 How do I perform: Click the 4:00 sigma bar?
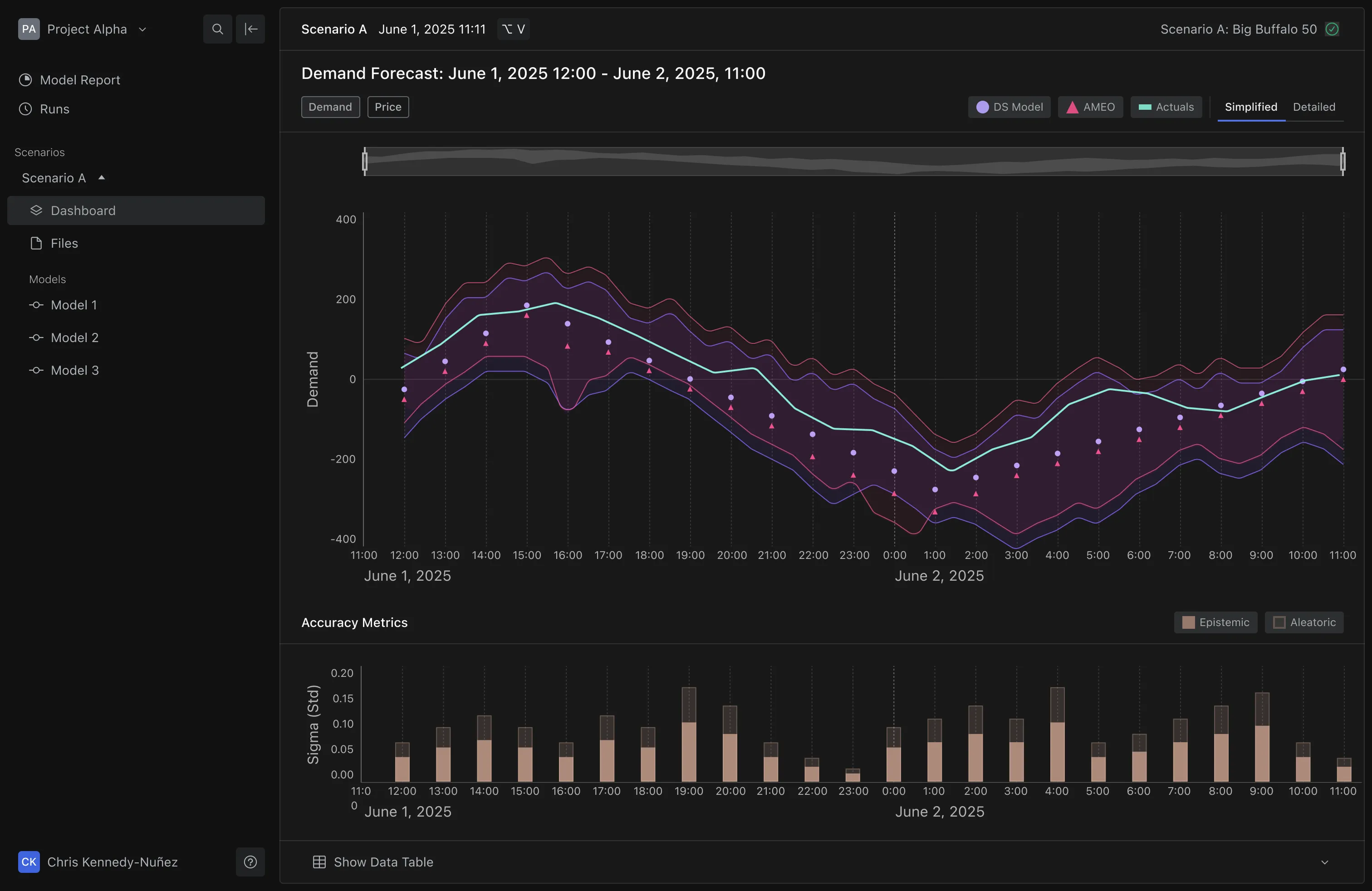(x=1057, y=734)
